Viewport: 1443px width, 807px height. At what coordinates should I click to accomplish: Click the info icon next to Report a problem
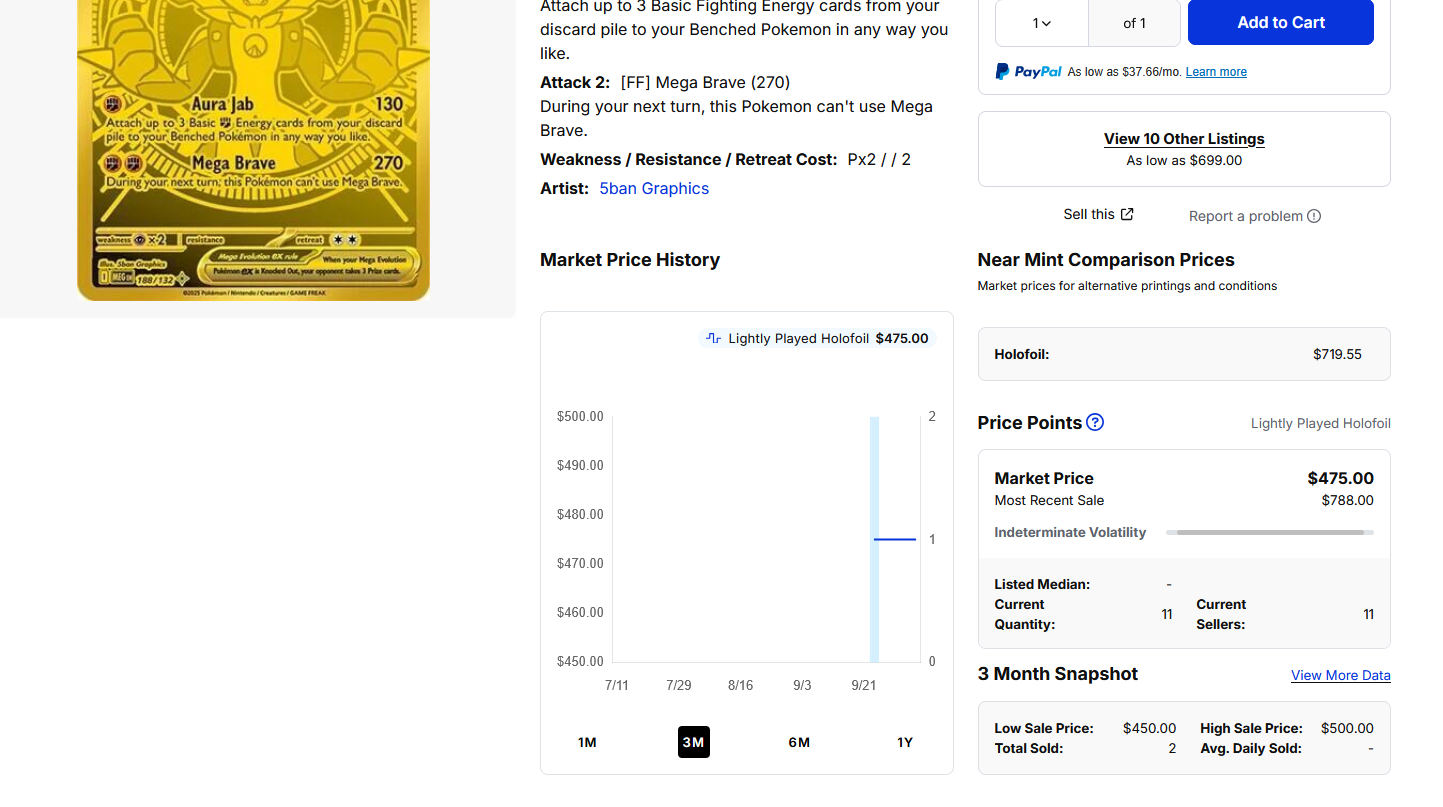(1314, 216)
